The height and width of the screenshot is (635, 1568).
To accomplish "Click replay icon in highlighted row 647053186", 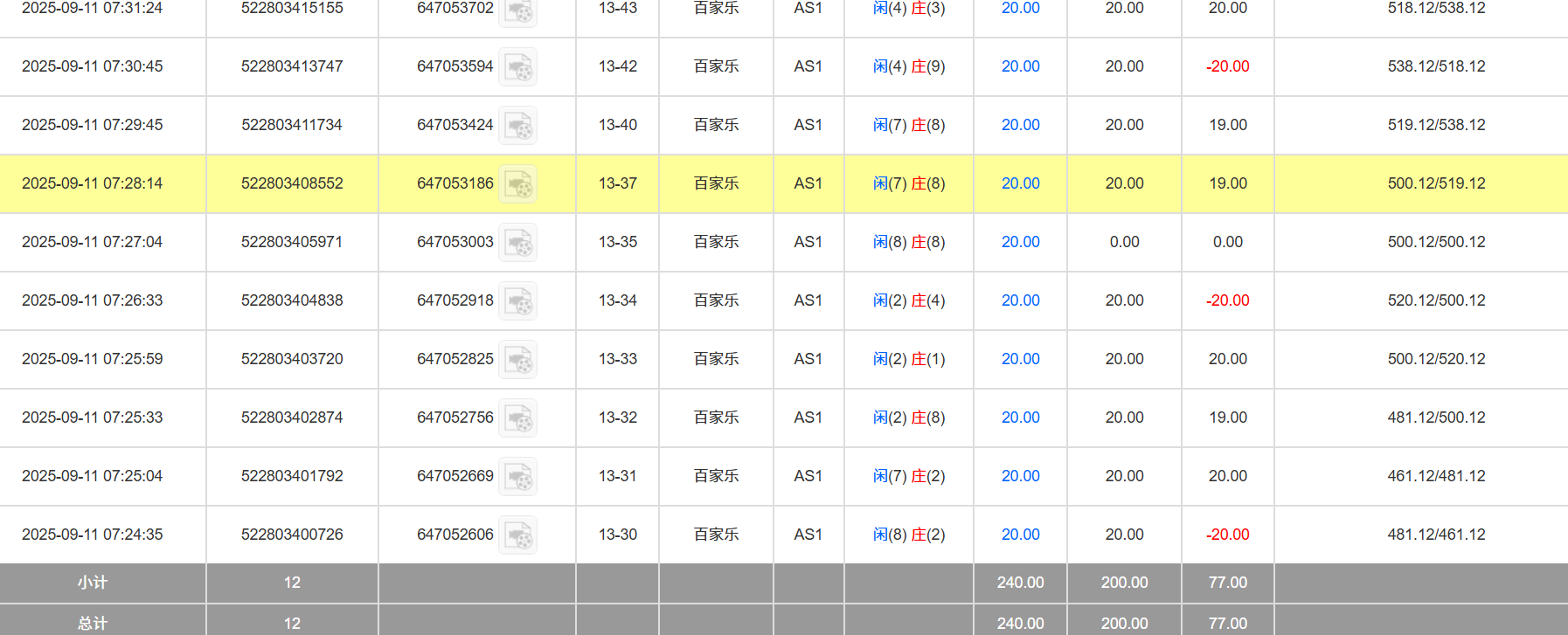I will pyautogui.click(x=518, y=184).
